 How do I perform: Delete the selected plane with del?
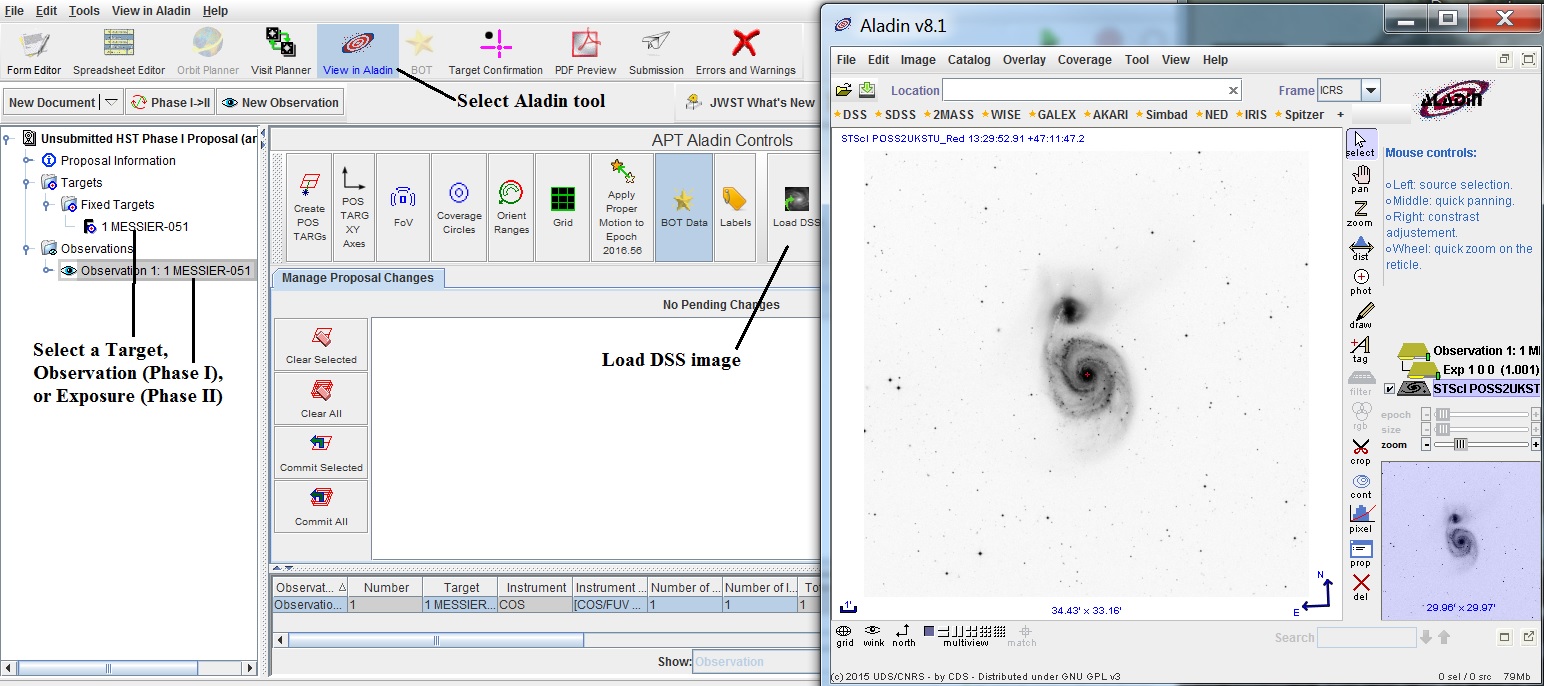point(1360,588)
